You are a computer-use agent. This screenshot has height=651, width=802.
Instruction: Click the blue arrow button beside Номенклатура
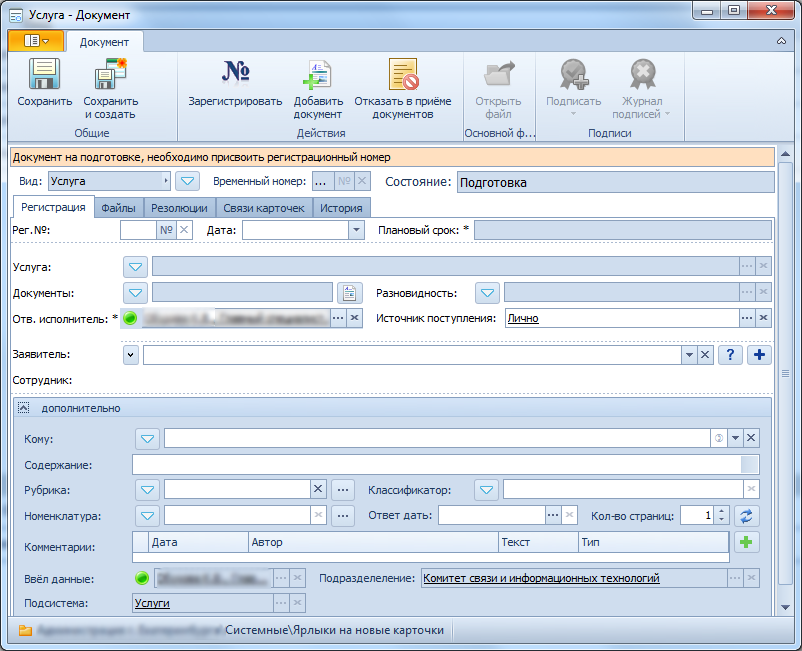147,515
